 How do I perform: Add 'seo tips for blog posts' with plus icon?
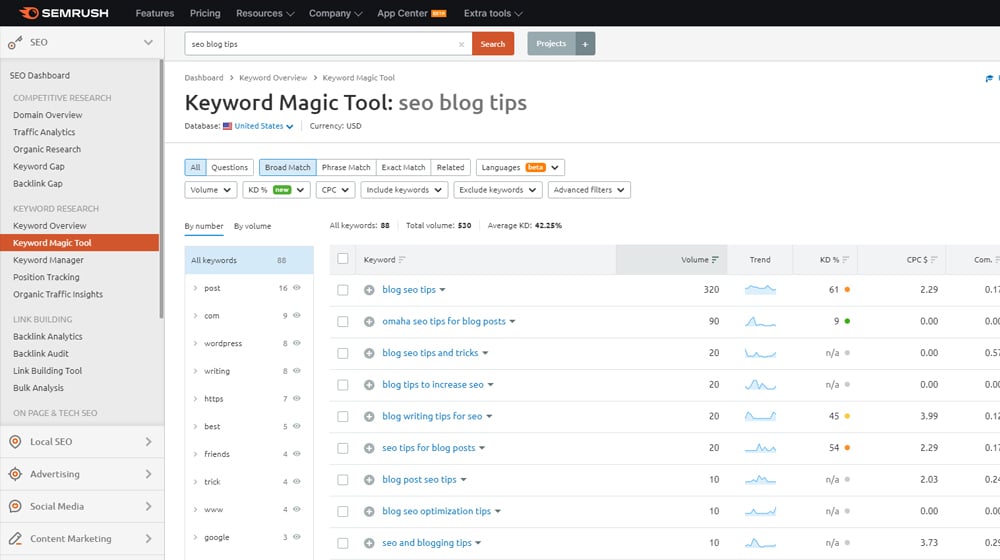(x=369, y=448)
